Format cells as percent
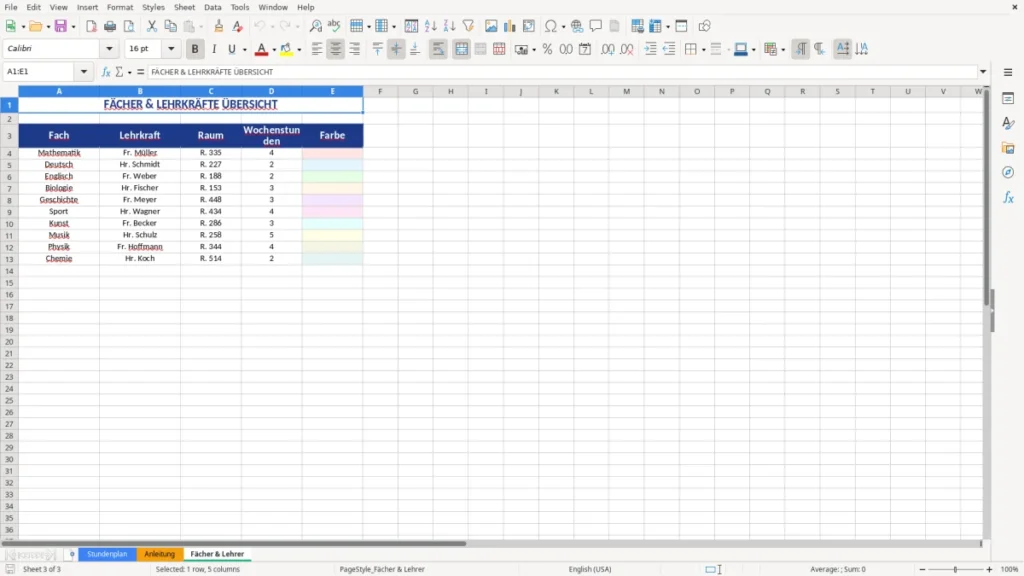 click(x=547, y=49)
